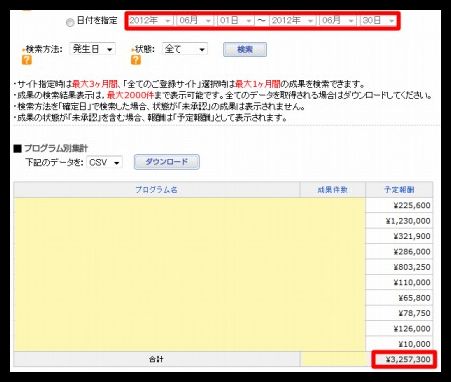Select the ¥126,000 reward cell

399,328
